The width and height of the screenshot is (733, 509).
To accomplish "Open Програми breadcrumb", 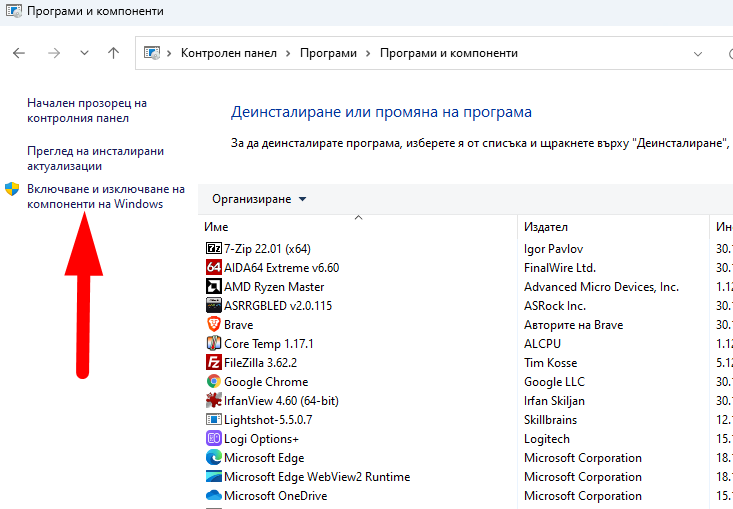I will [328, 53].
